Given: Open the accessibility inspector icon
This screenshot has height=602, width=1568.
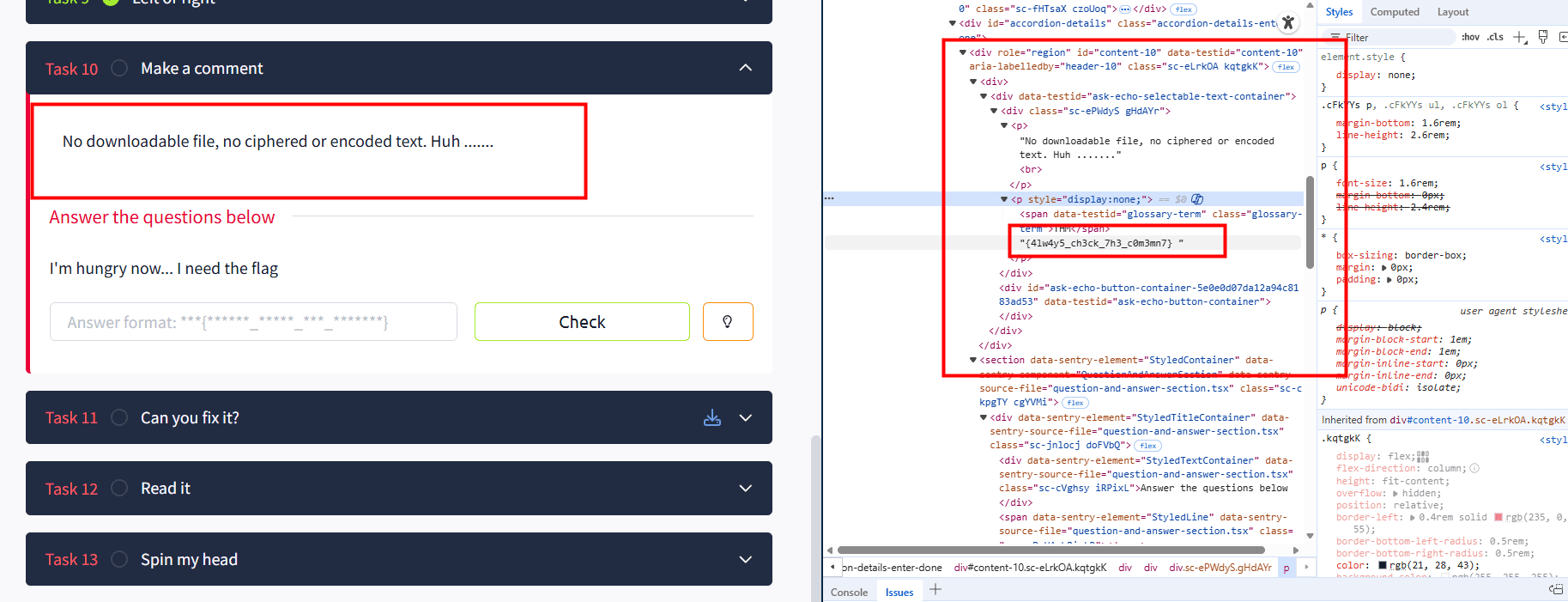Looking at the screenshot, I should [x=1287, y=23].
